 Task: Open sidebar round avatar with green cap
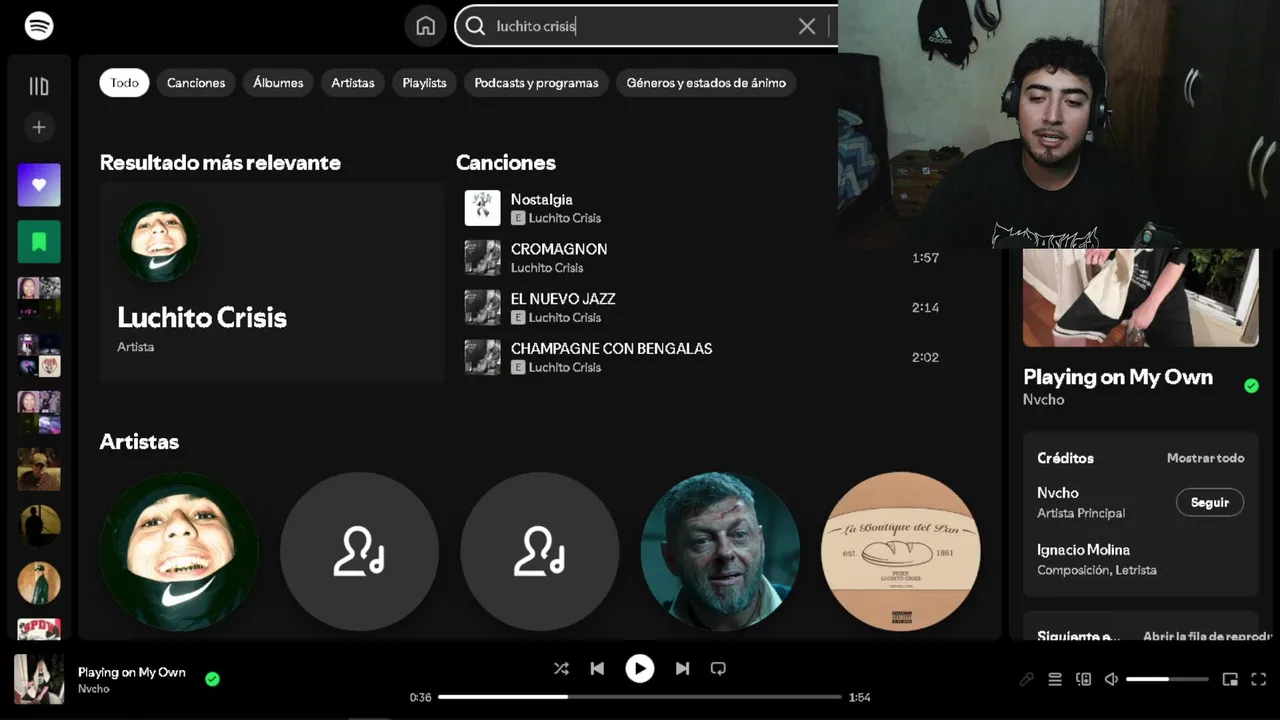pos(39,582)
